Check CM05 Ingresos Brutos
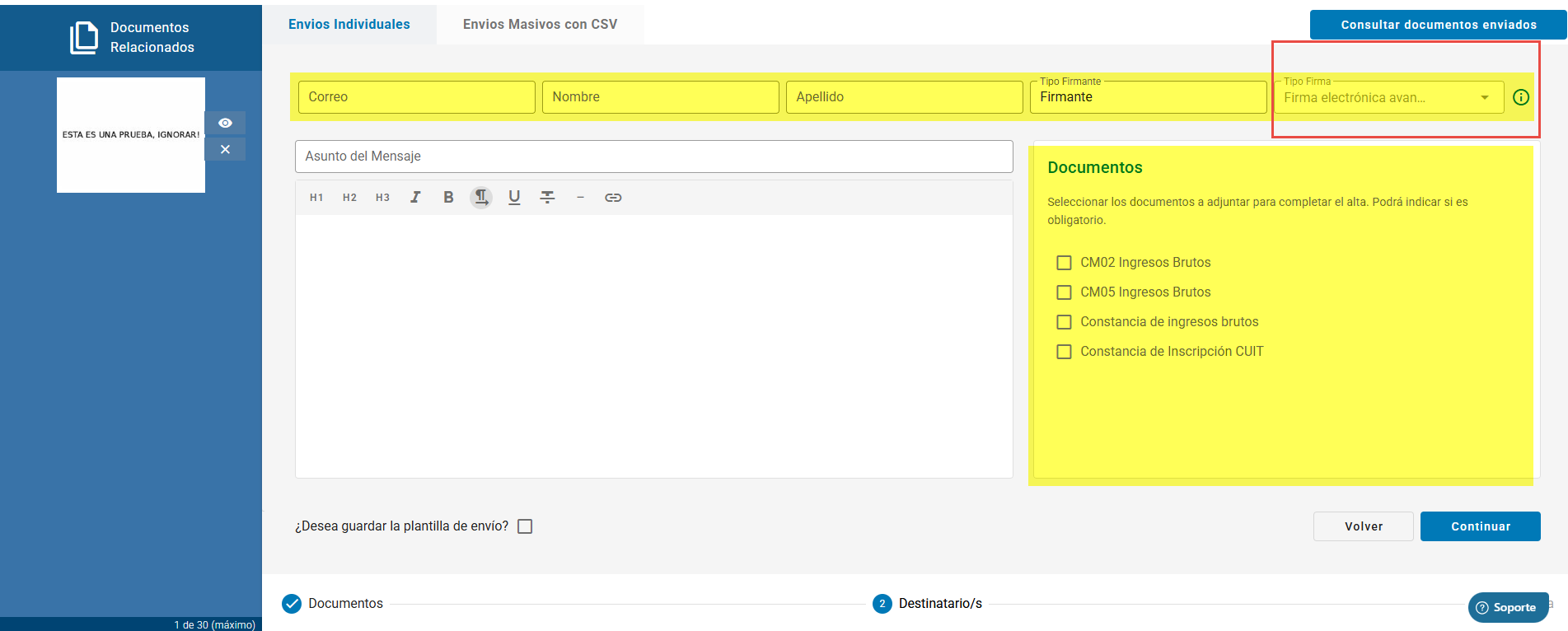 click(x=1064, y=292)
